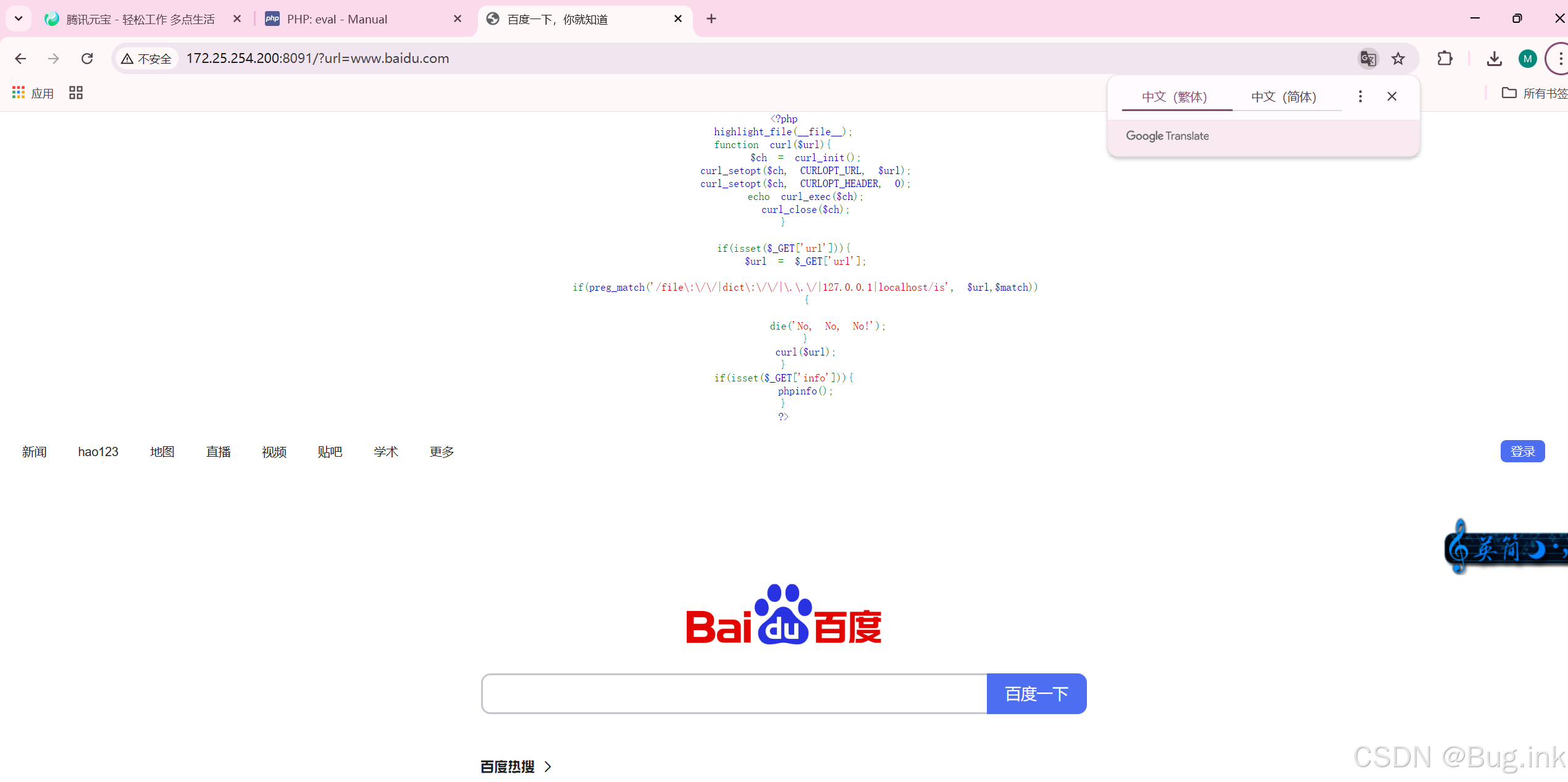Reload the page with refresh icon
Screen dimensions: 1568x782
tap(87, 59)
